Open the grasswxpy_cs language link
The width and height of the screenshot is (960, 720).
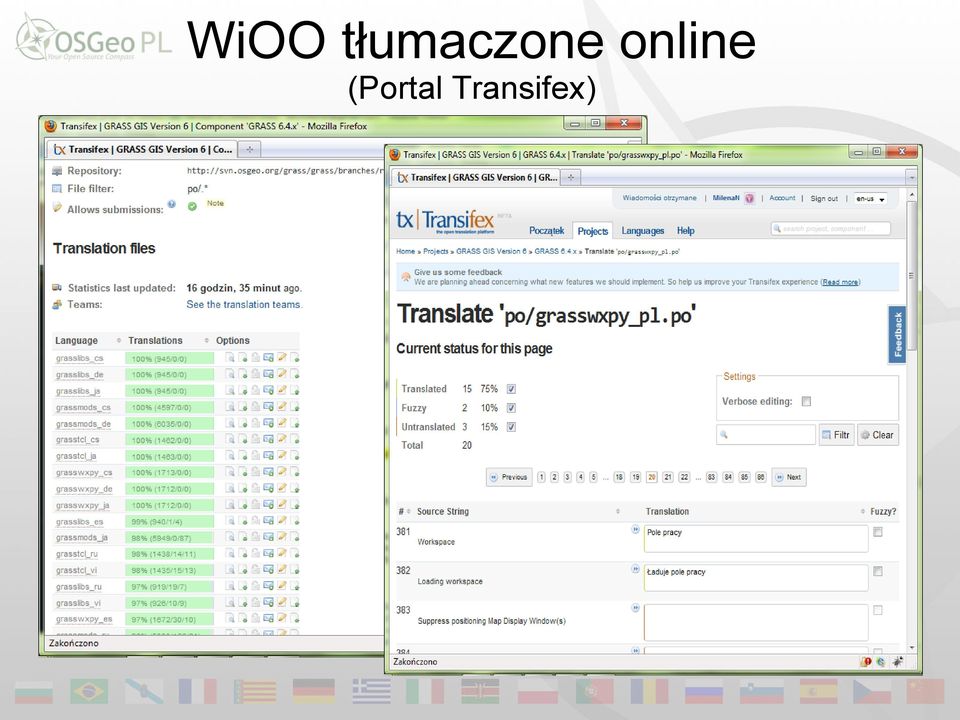84,473
